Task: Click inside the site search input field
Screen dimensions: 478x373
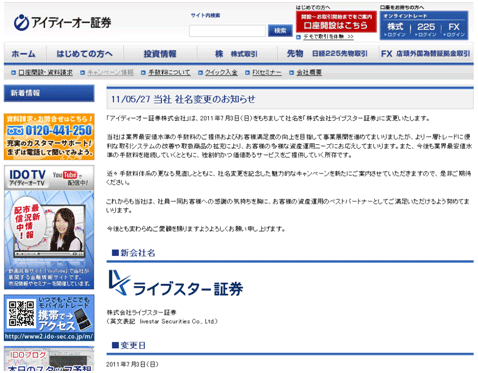Action: tap(227, 31)
